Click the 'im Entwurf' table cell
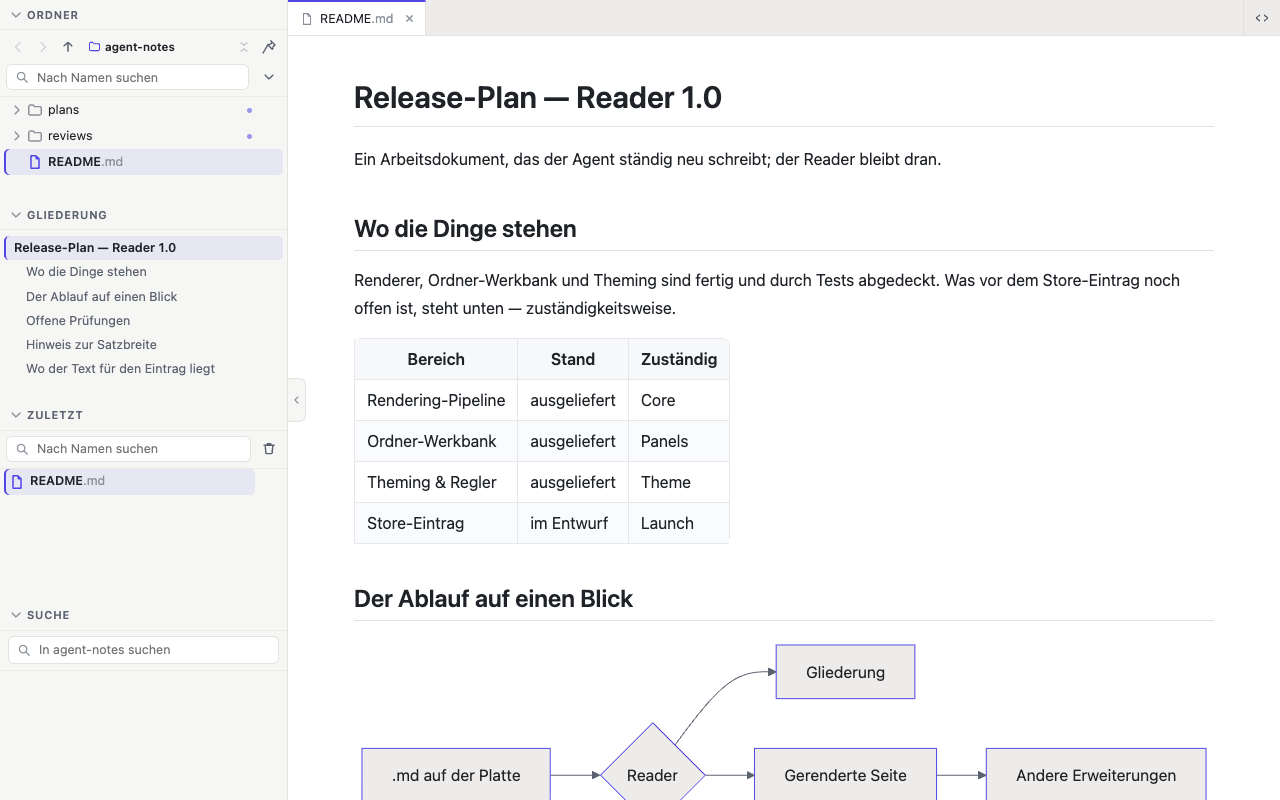 (573, 523)
